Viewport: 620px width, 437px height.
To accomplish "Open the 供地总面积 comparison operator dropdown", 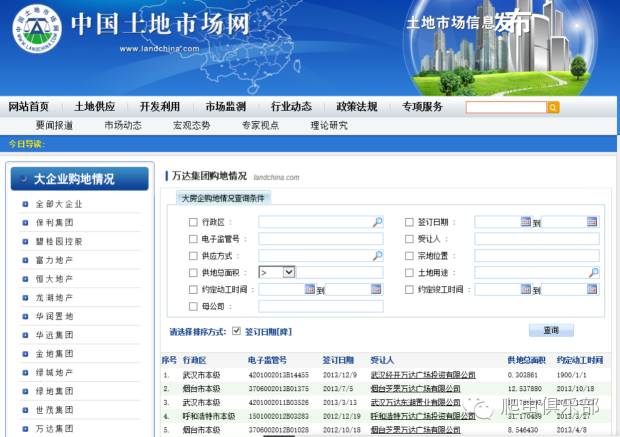I will click(x=277, y=272).
